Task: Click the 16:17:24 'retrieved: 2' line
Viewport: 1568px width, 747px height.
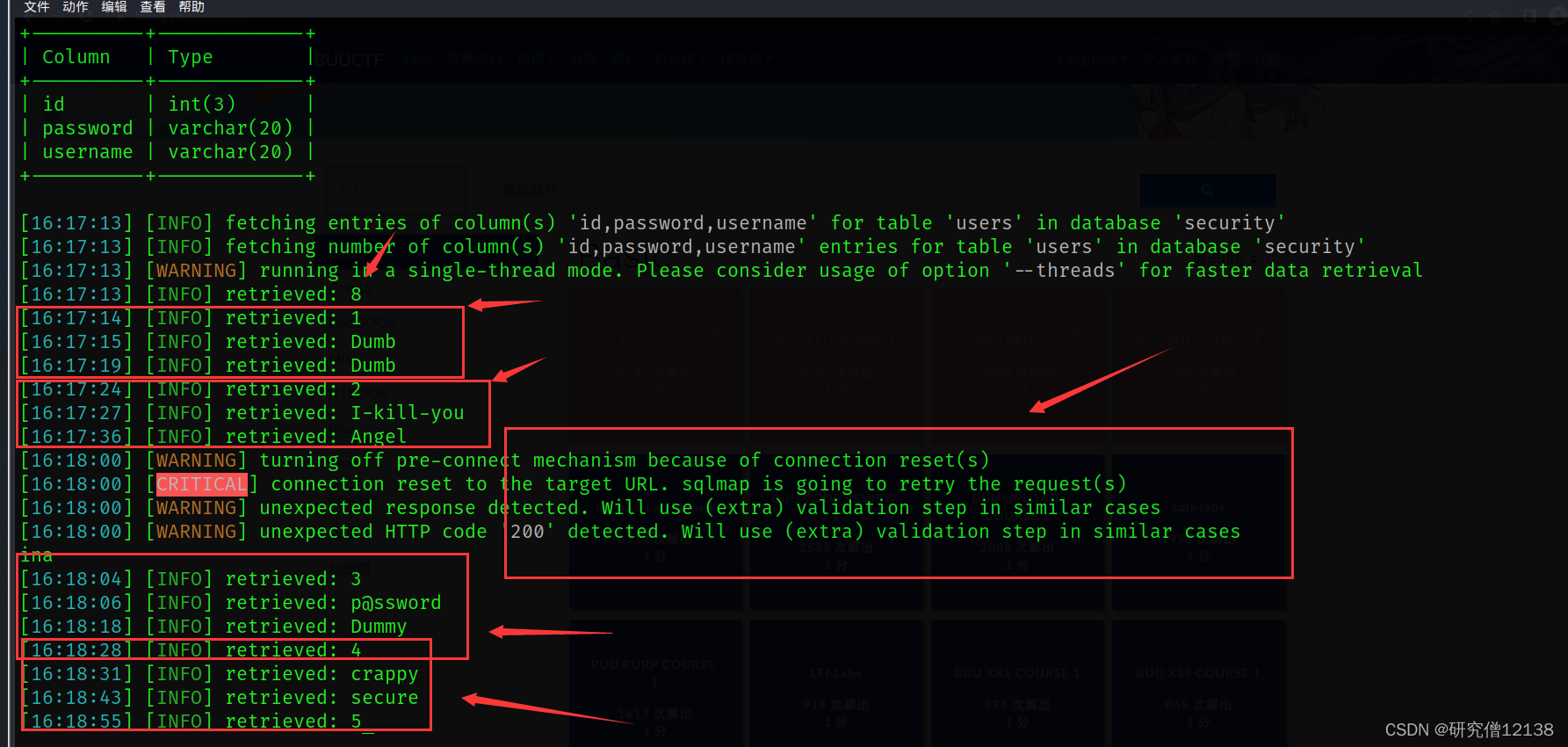Action: coord(191,389)
